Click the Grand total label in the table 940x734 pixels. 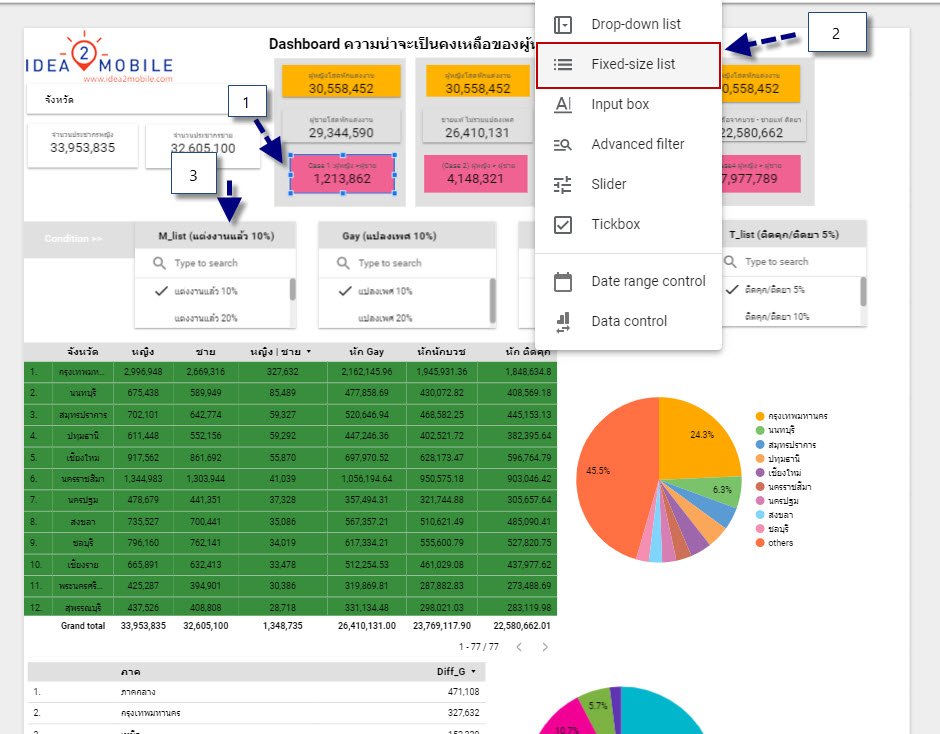(83, 626)
